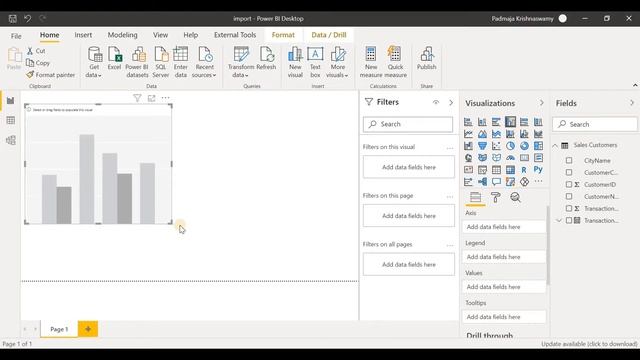Toggle Filters pane eye visibility icon
This screenshot has width=640, height=360.
point(436,102)
